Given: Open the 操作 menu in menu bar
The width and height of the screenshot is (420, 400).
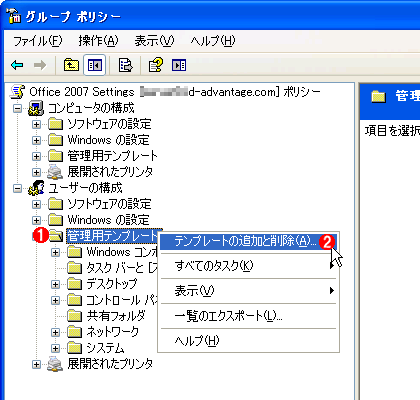Looking at the screenshot, I should pyautogui.click(x=98, y=41).
